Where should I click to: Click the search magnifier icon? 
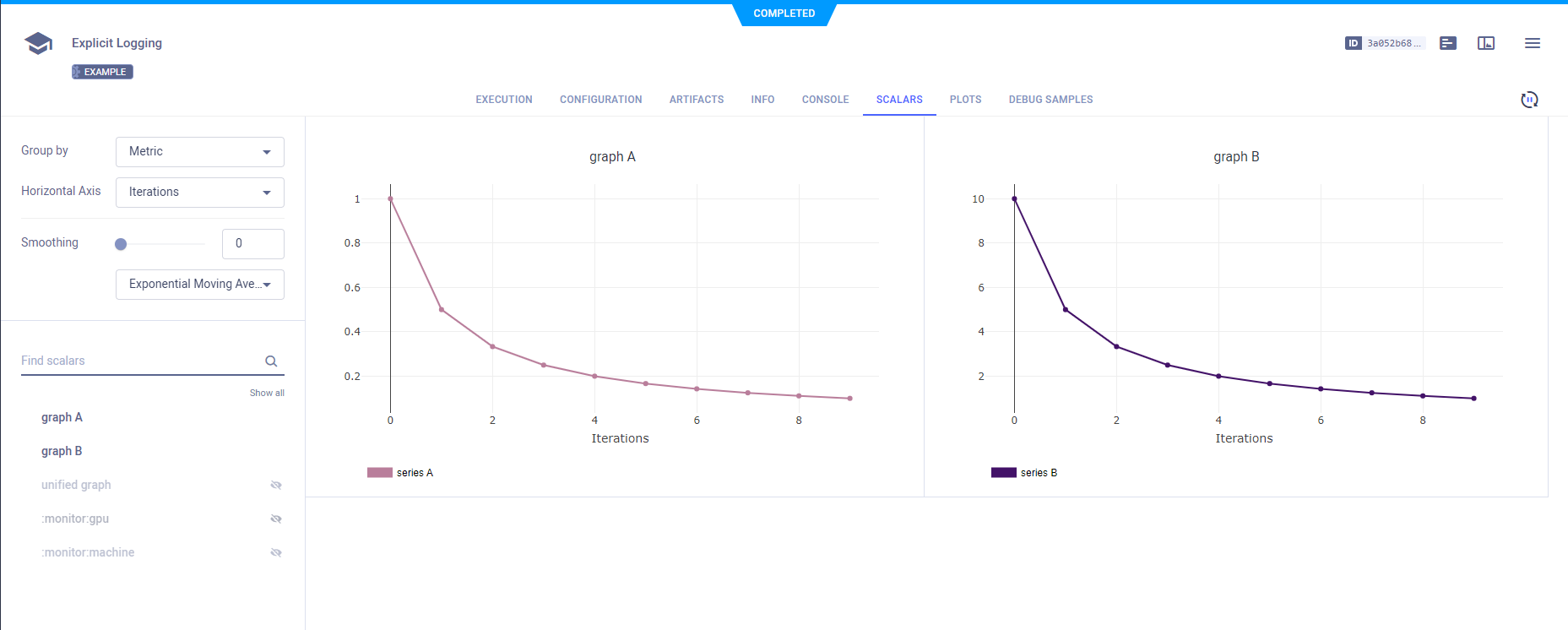271,361
